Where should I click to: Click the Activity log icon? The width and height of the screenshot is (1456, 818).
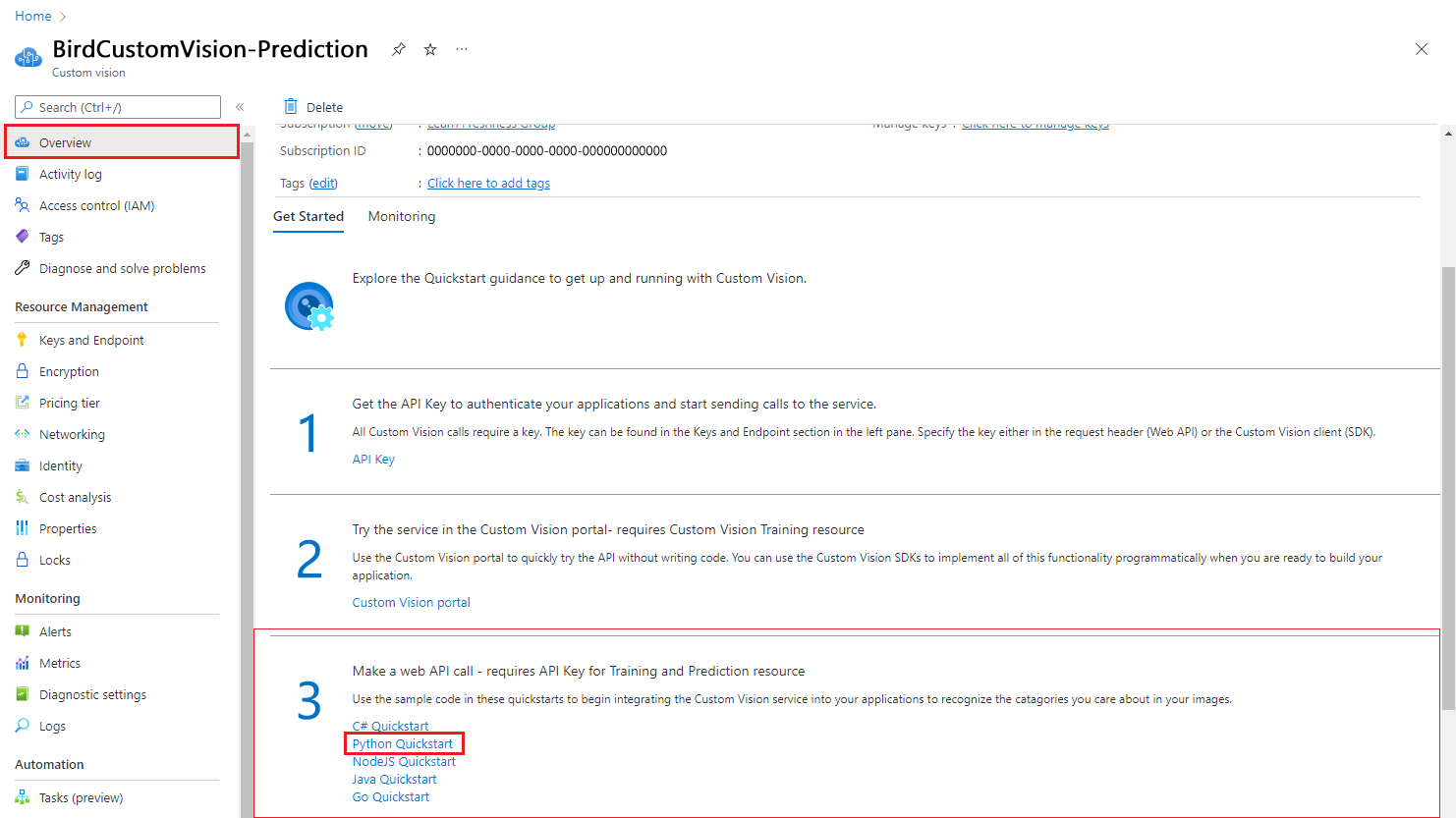(x=23, y=174)
